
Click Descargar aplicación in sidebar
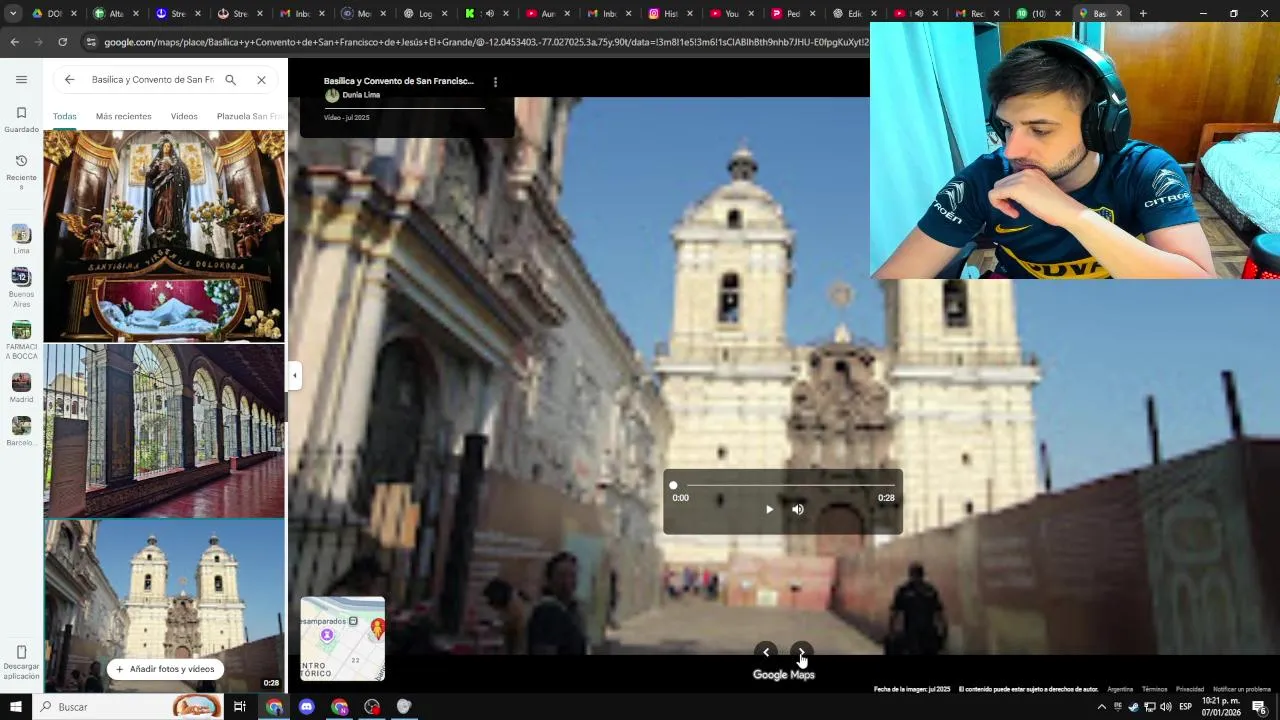(21, 662)
